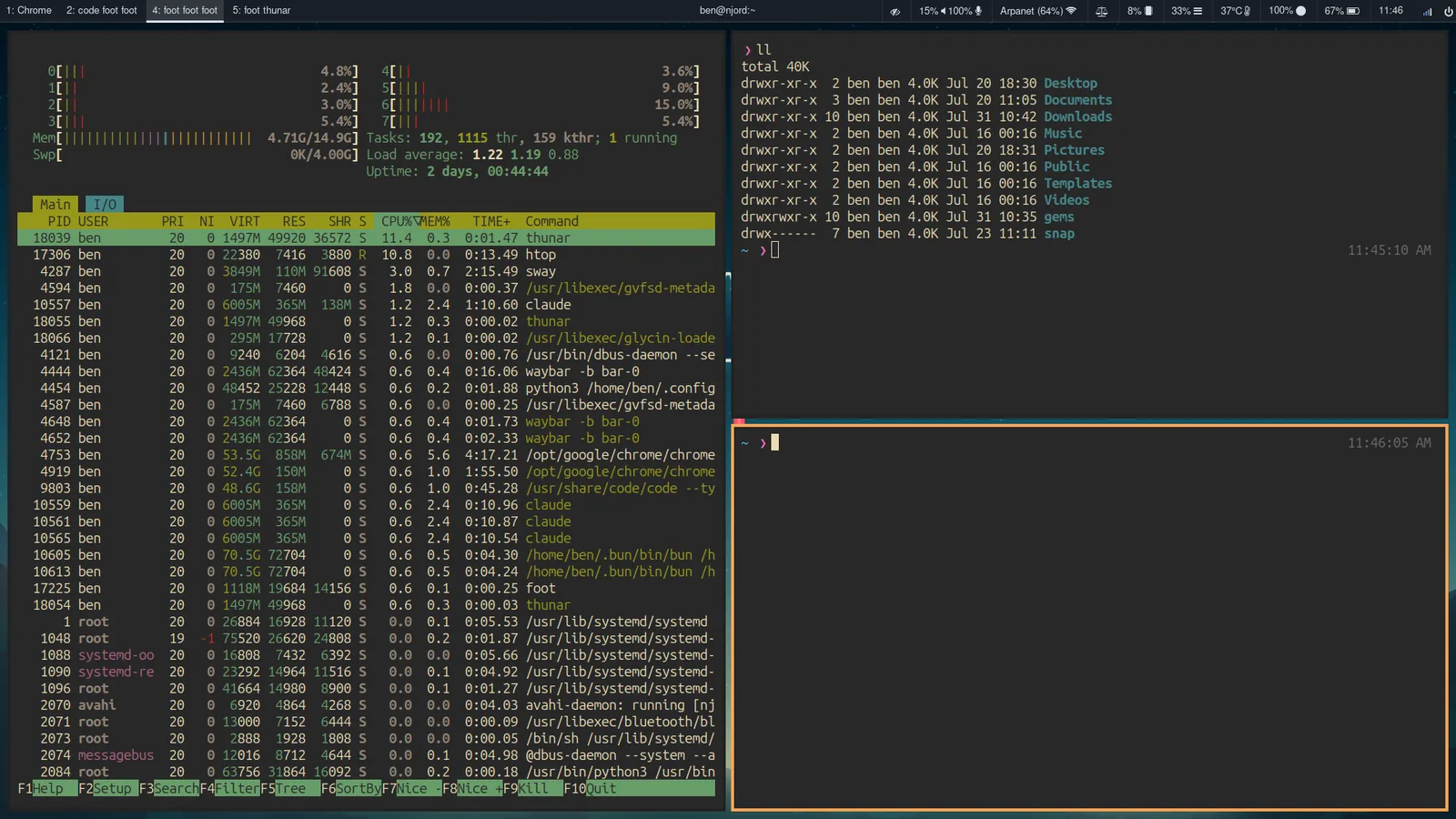Select the htop Main tab

55,205
